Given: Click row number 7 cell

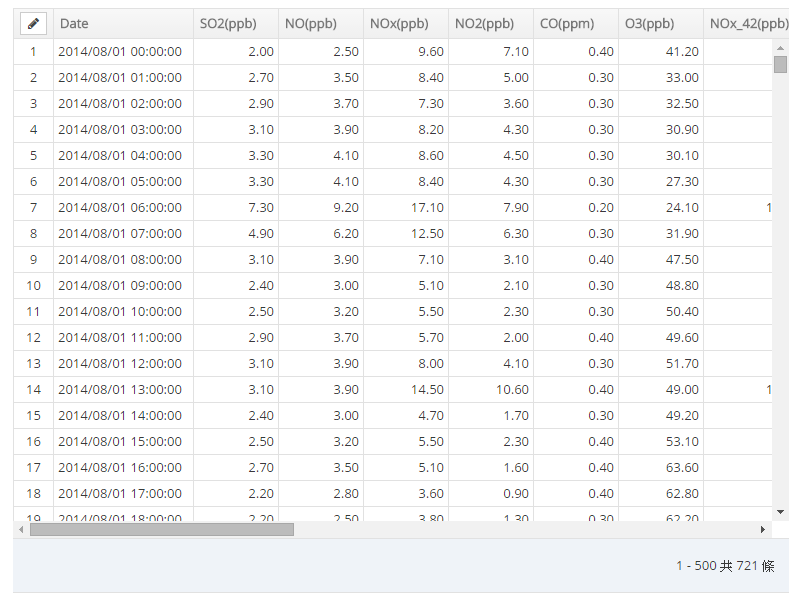Looking at the screenshot, I should (x=33, y=208).
